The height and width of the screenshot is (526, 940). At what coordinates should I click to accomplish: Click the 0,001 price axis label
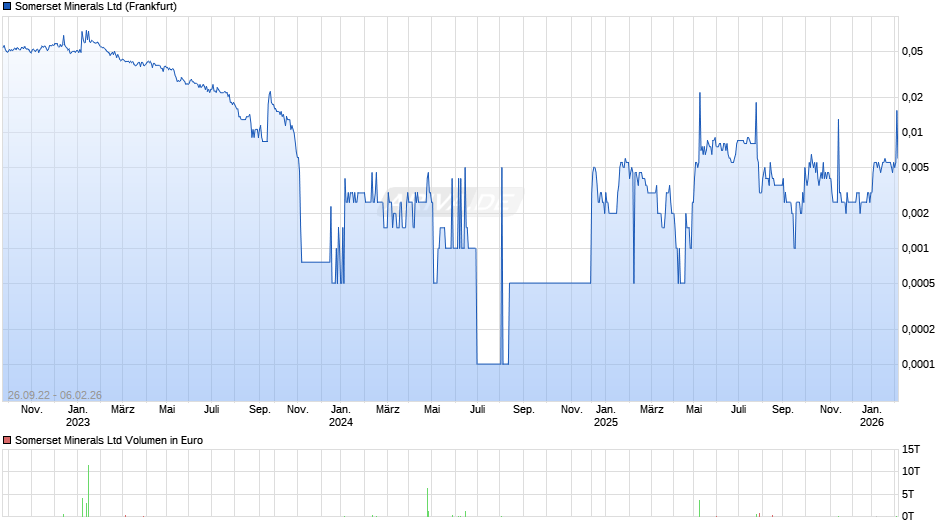tap(915, 248)
